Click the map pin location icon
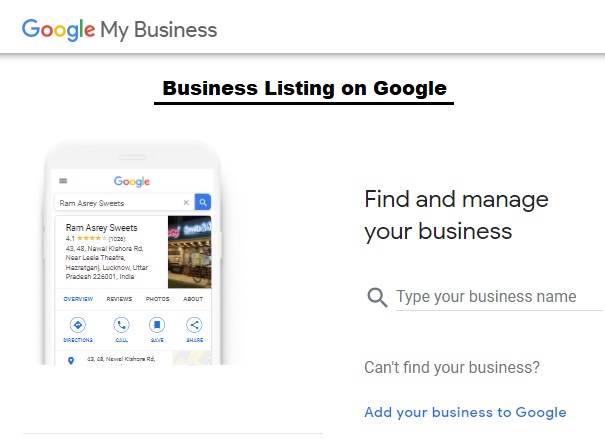The image size is (605, 444). [70, 360]
